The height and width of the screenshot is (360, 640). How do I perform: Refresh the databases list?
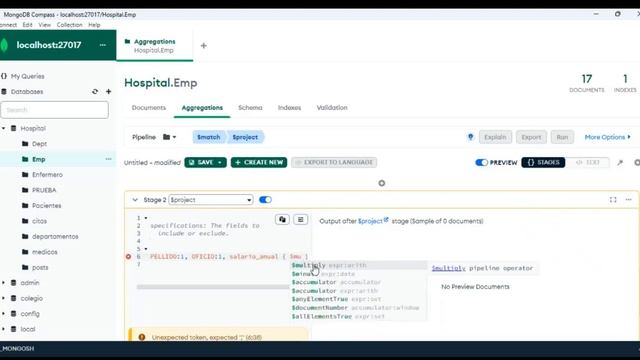click(95, 91)
